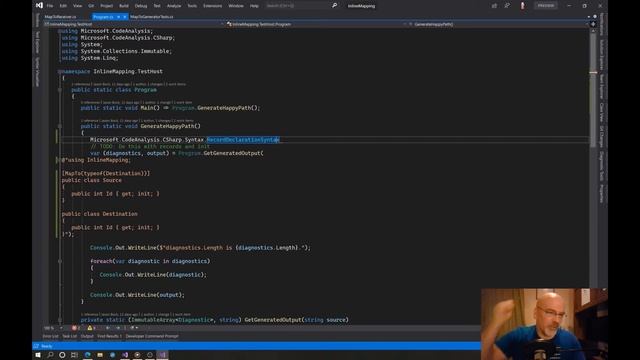Click "public class Destination" text
Image resolution: width=640 pixels, height=360 pixels.
(100, 214)
